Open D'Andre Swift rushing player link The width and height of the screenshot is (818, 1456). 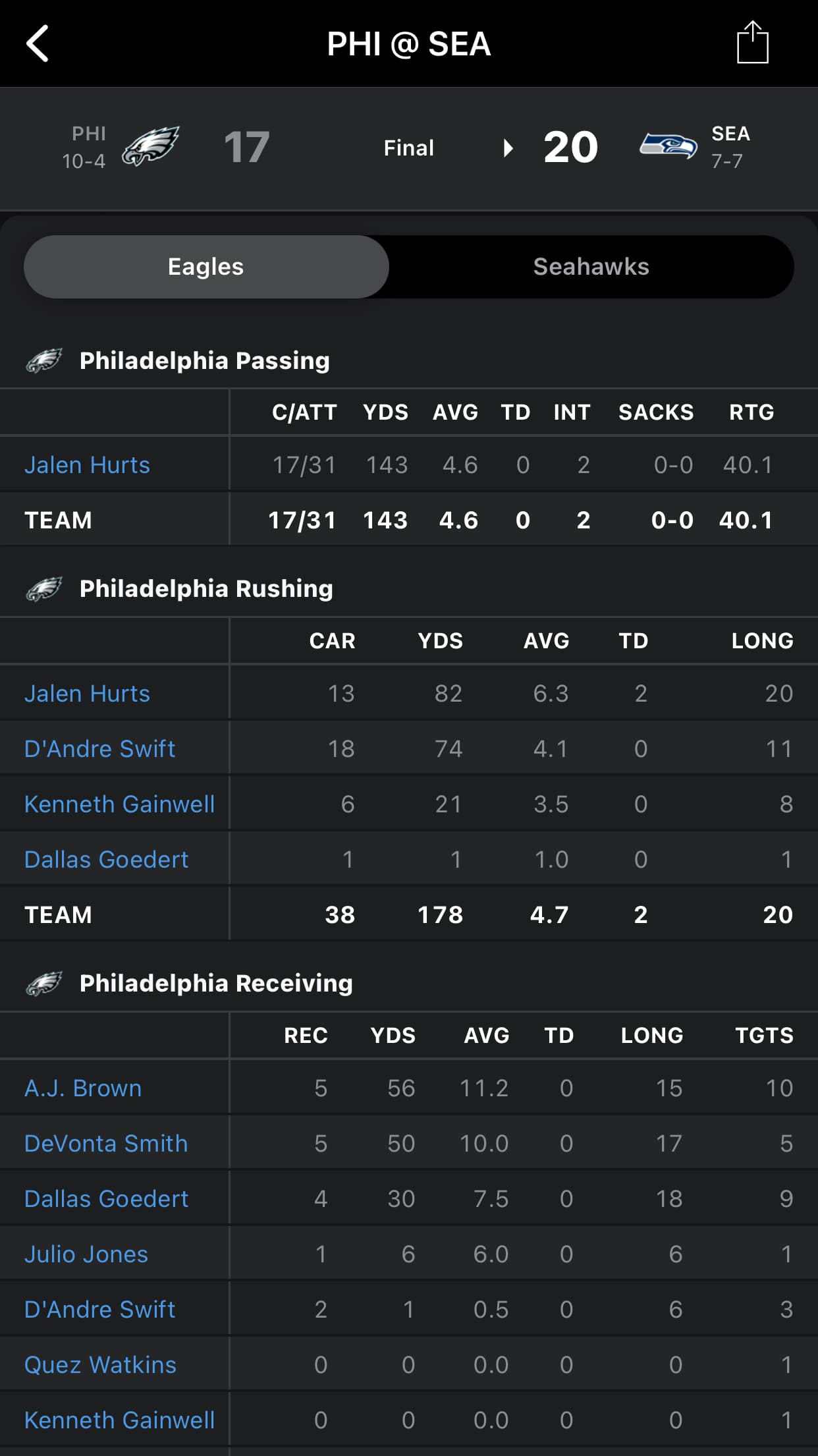pyautogui.click(x=100, y=748)
